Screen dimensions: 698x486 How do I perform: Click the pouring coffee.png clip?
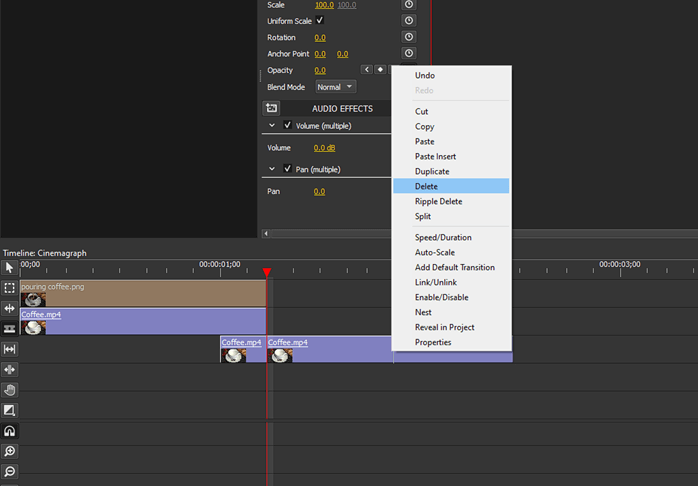[x=140, y=293]
